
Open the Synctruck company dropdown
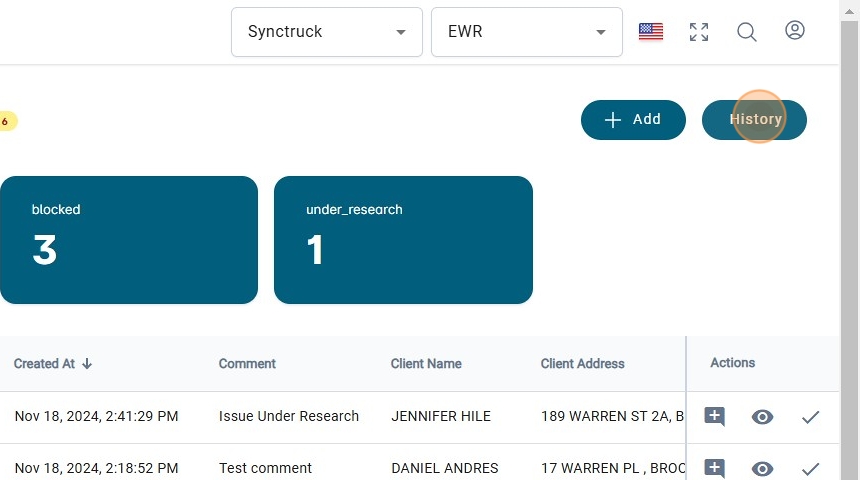[328, 32]
